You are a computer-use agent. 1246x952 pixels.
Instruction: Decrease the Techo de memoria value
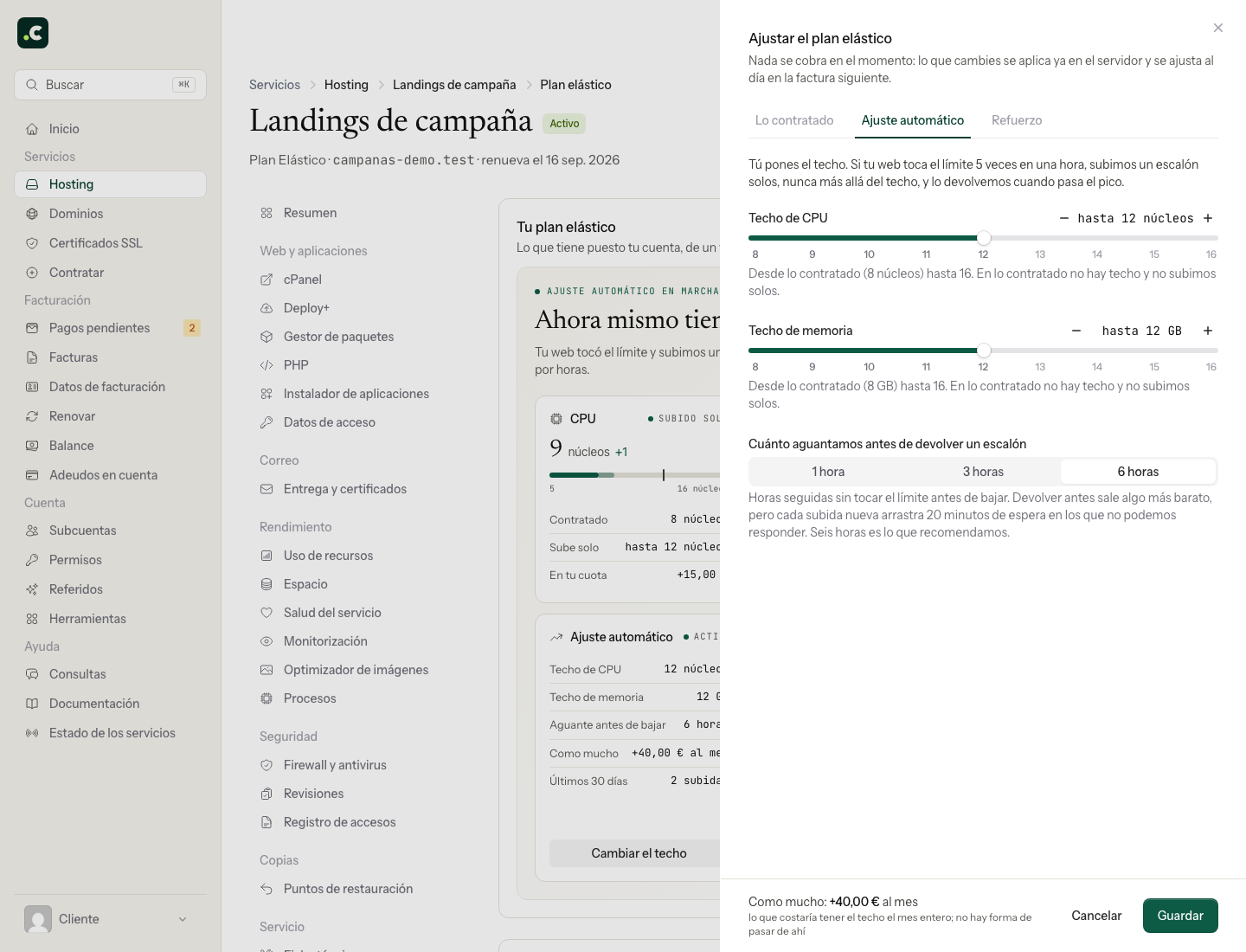click(x=1076, y=331)
